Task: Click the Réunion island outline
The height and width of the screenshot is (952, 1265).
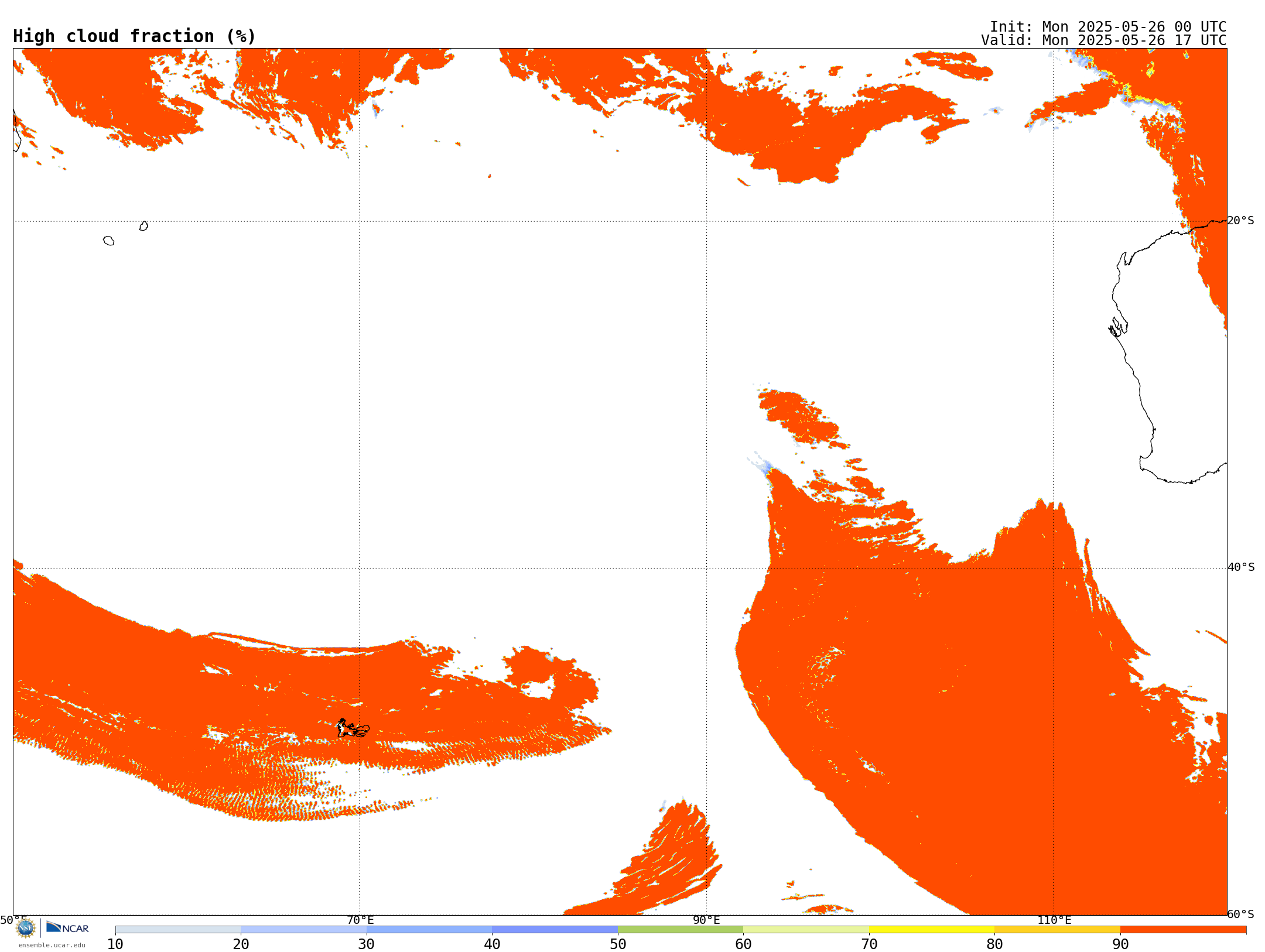Action: pos(108,241)
